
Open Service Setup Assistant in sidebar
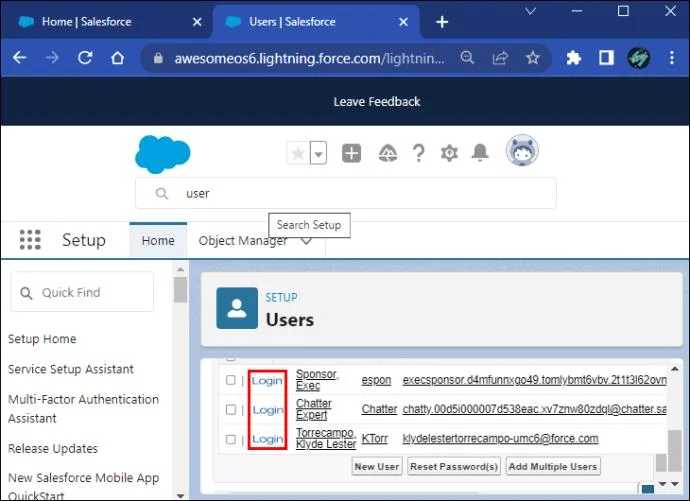pyautogui.click(x=70, y=369)
